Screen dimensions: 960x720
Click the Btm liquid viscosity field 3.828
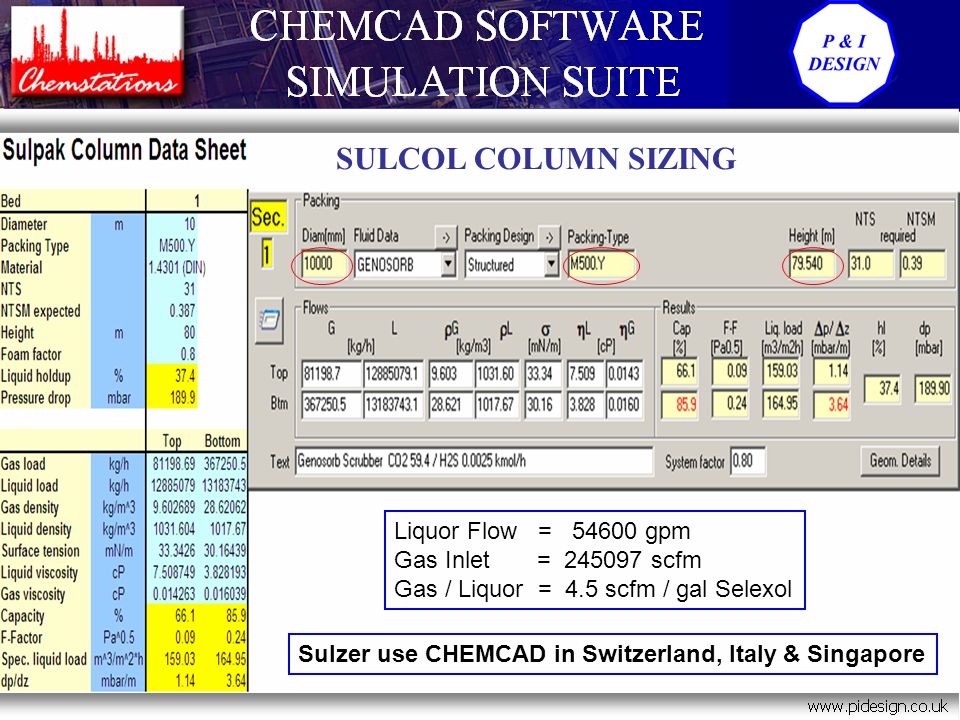[x=585, y=405]
